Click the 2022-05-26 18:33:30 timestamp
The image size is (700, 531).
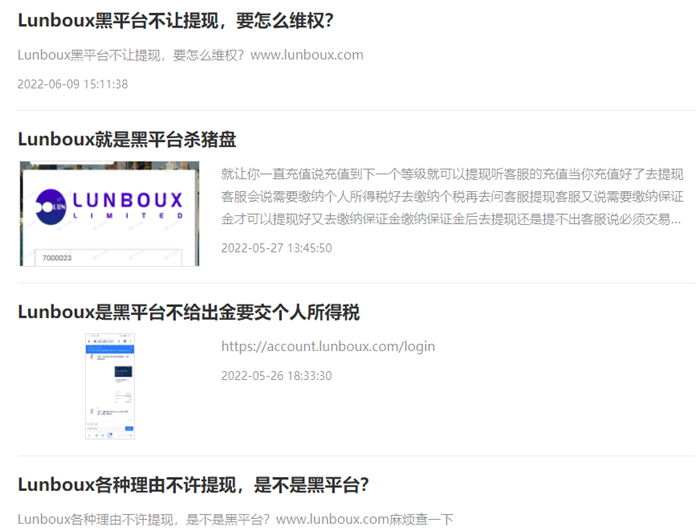276,376
